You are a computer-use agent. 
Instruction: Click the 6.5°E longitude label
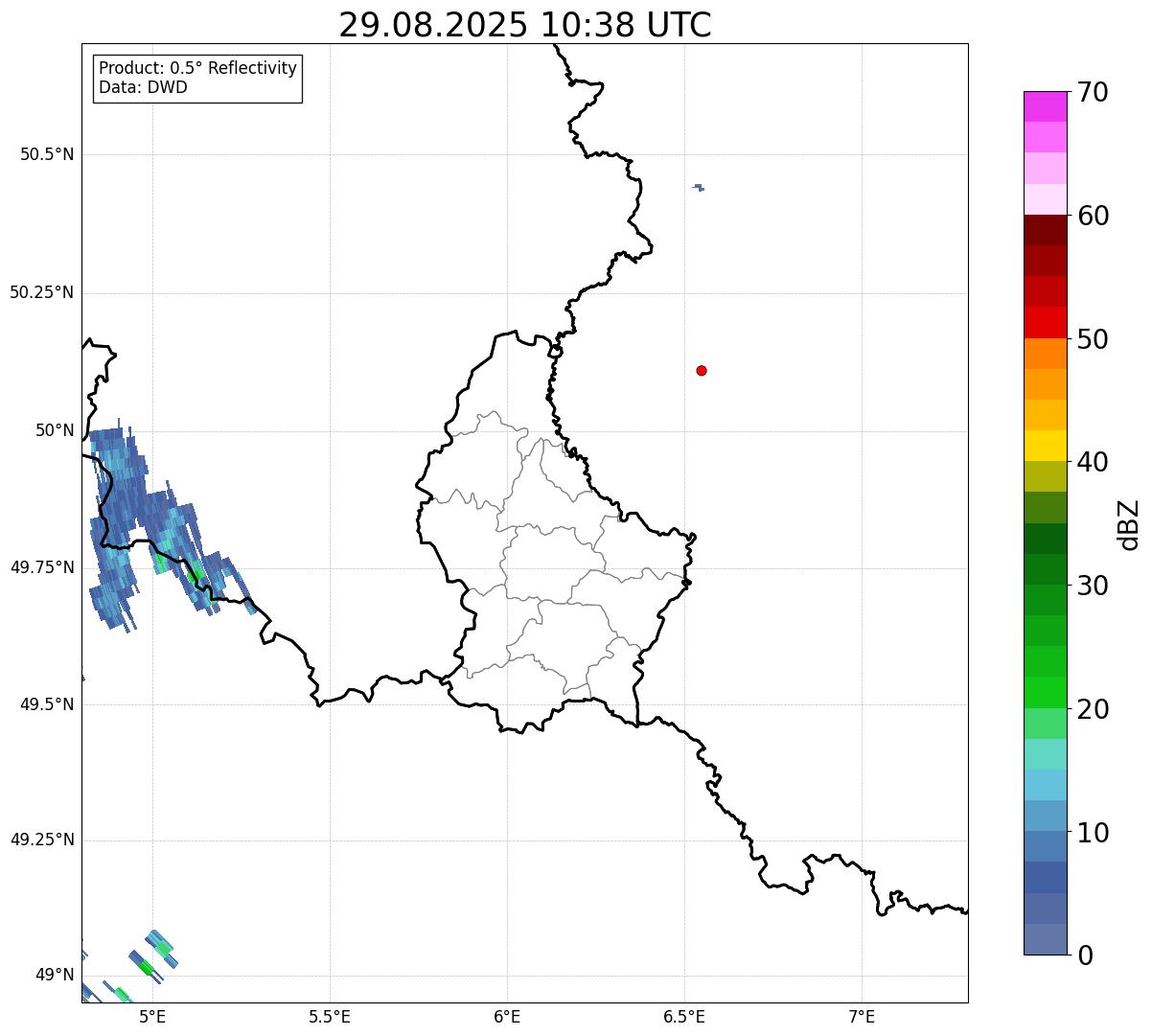point(684,1017)
